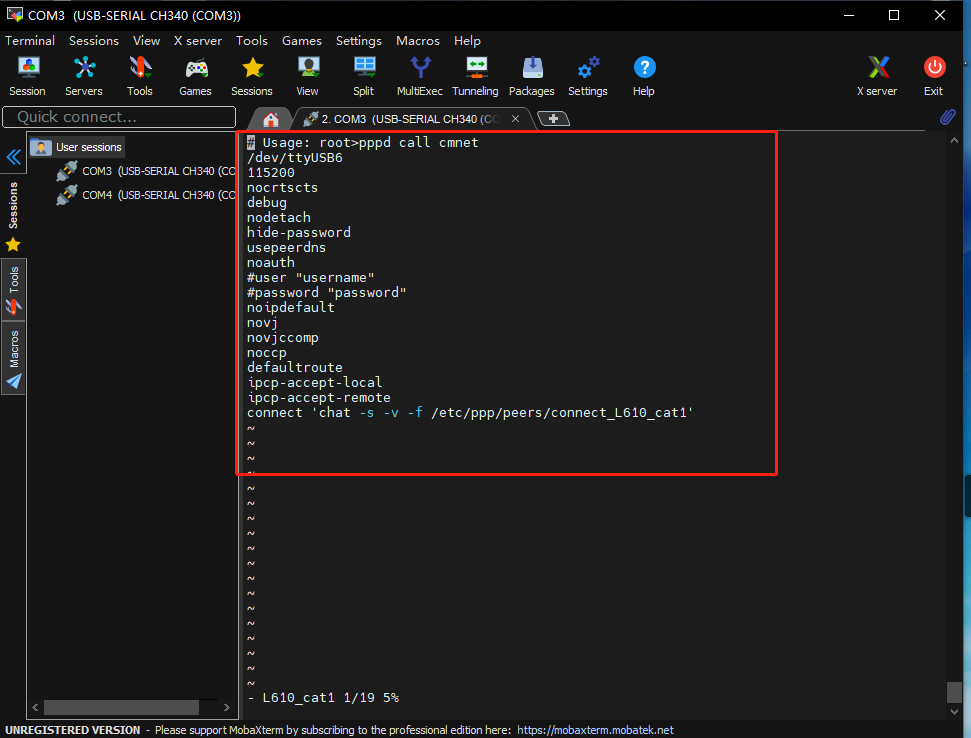Click the 'UNREGISTERED VERSION' status text
This screenshot has width=971, height=738.
point(72,730)
